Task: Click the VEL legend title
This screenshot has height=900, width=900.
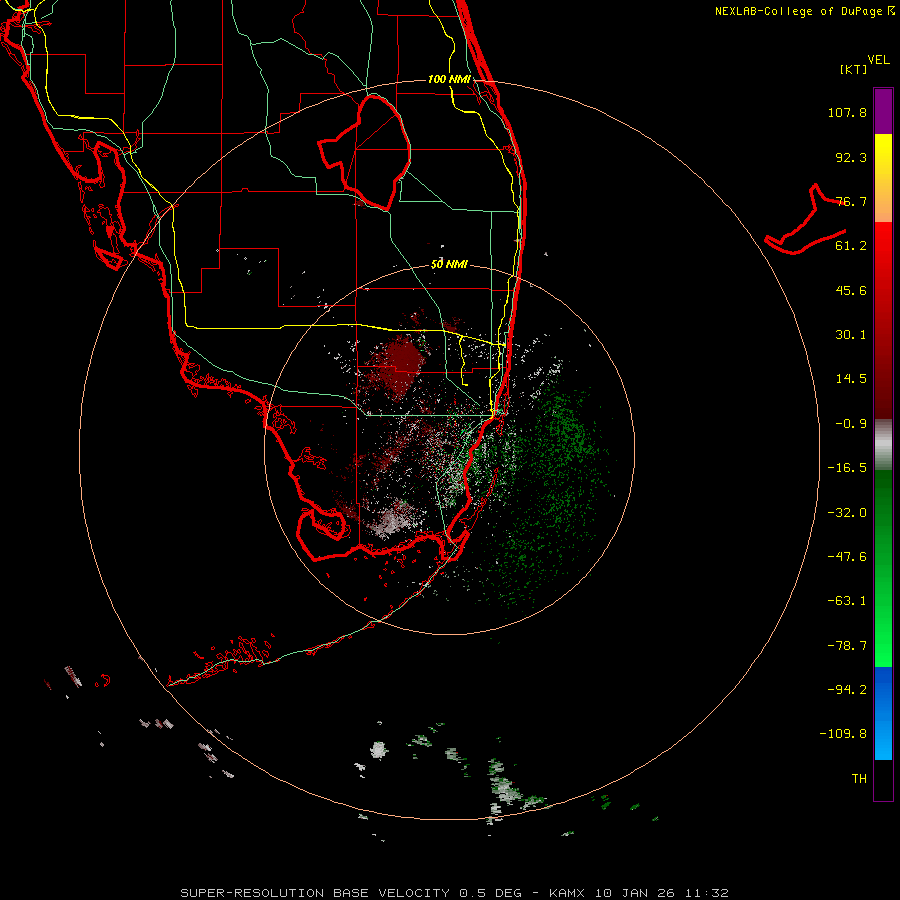Action: tap(878, 60)
